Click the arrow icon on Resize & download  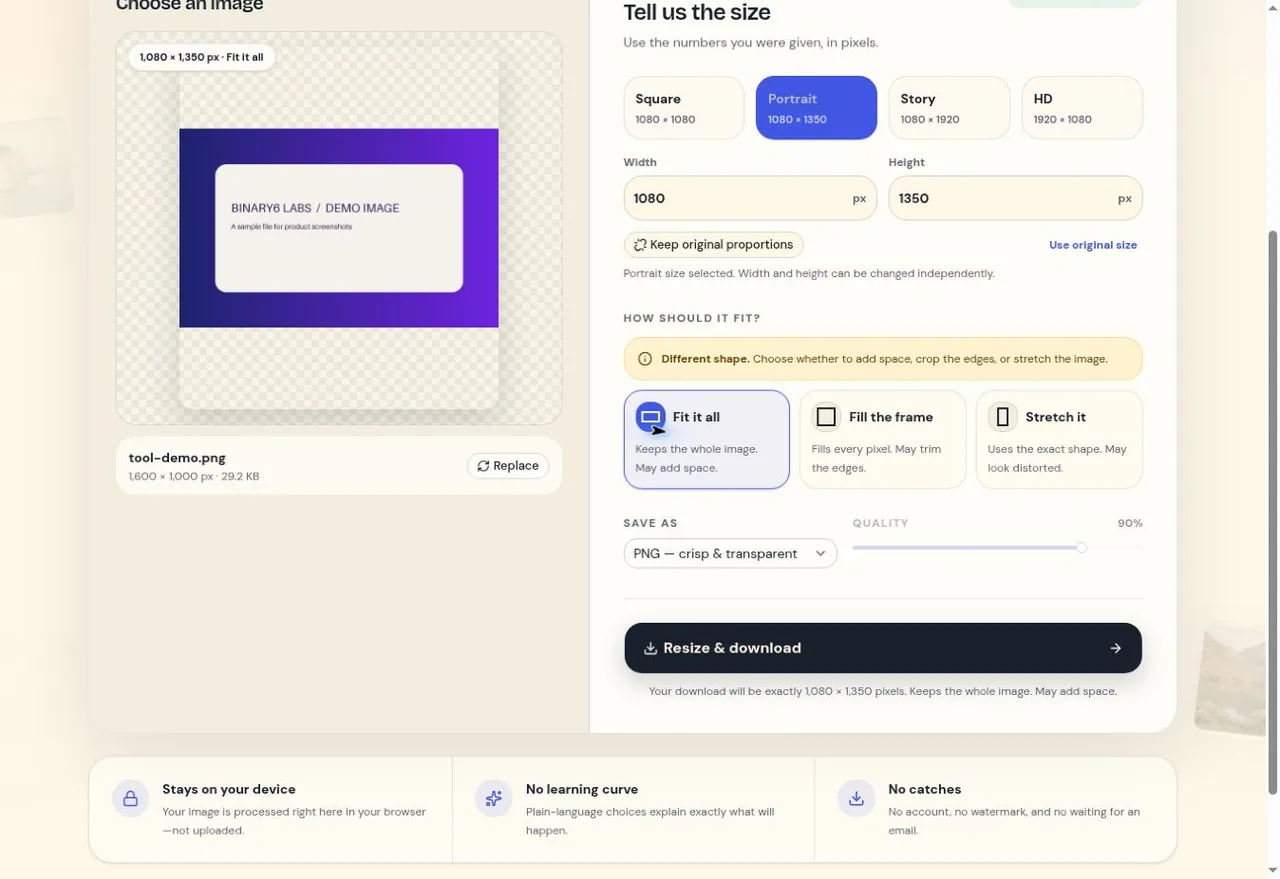click(x=1115, y=648)
